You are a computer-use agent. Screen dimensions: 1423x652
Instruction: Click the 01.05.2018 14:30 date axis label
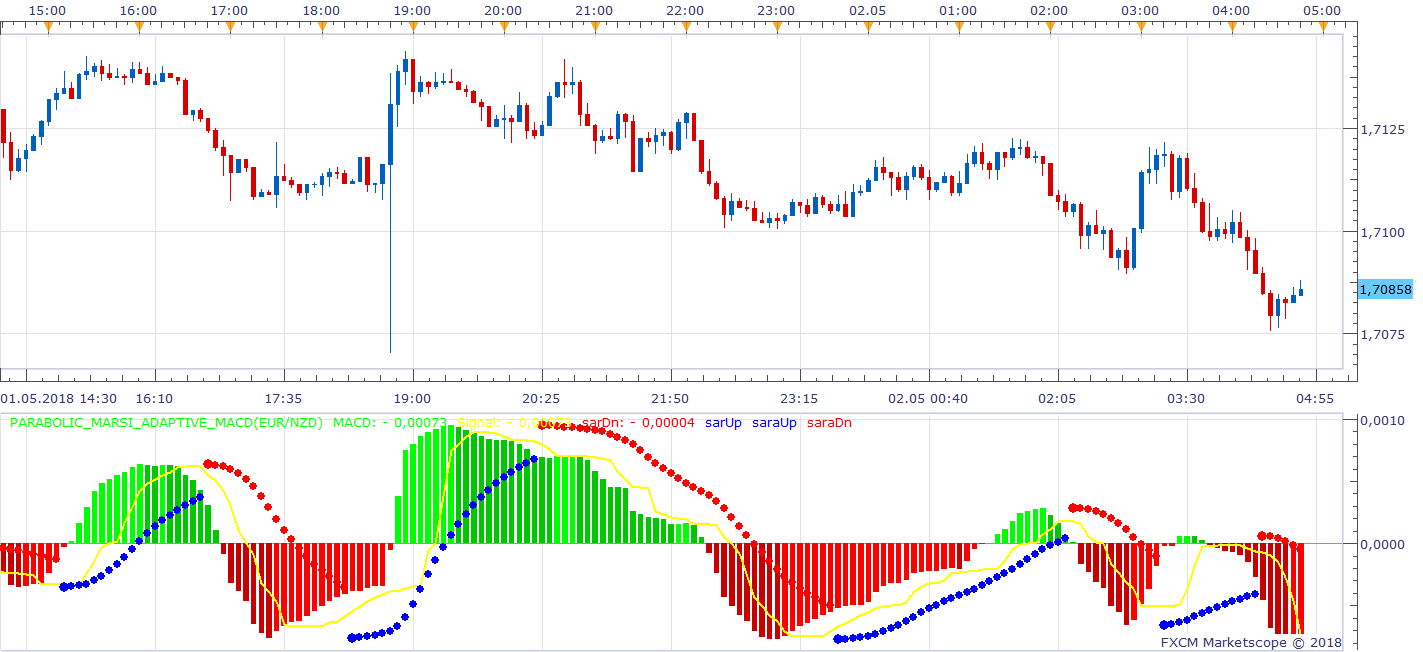(59, 398)
